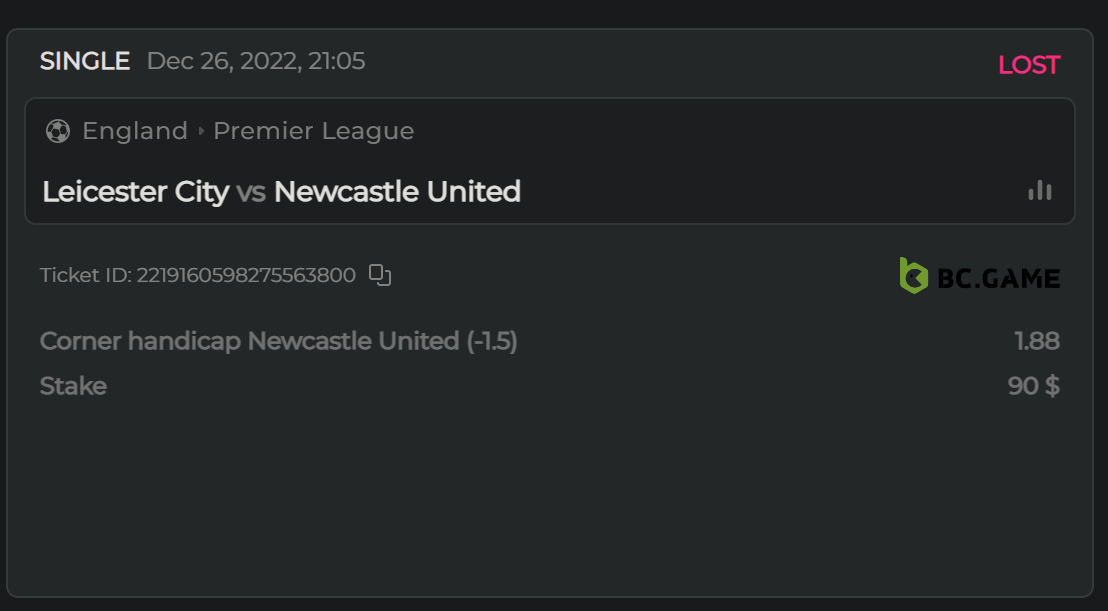Click the 'vs' text between teams
The image size is (1108, 611).
click(251, 191)
